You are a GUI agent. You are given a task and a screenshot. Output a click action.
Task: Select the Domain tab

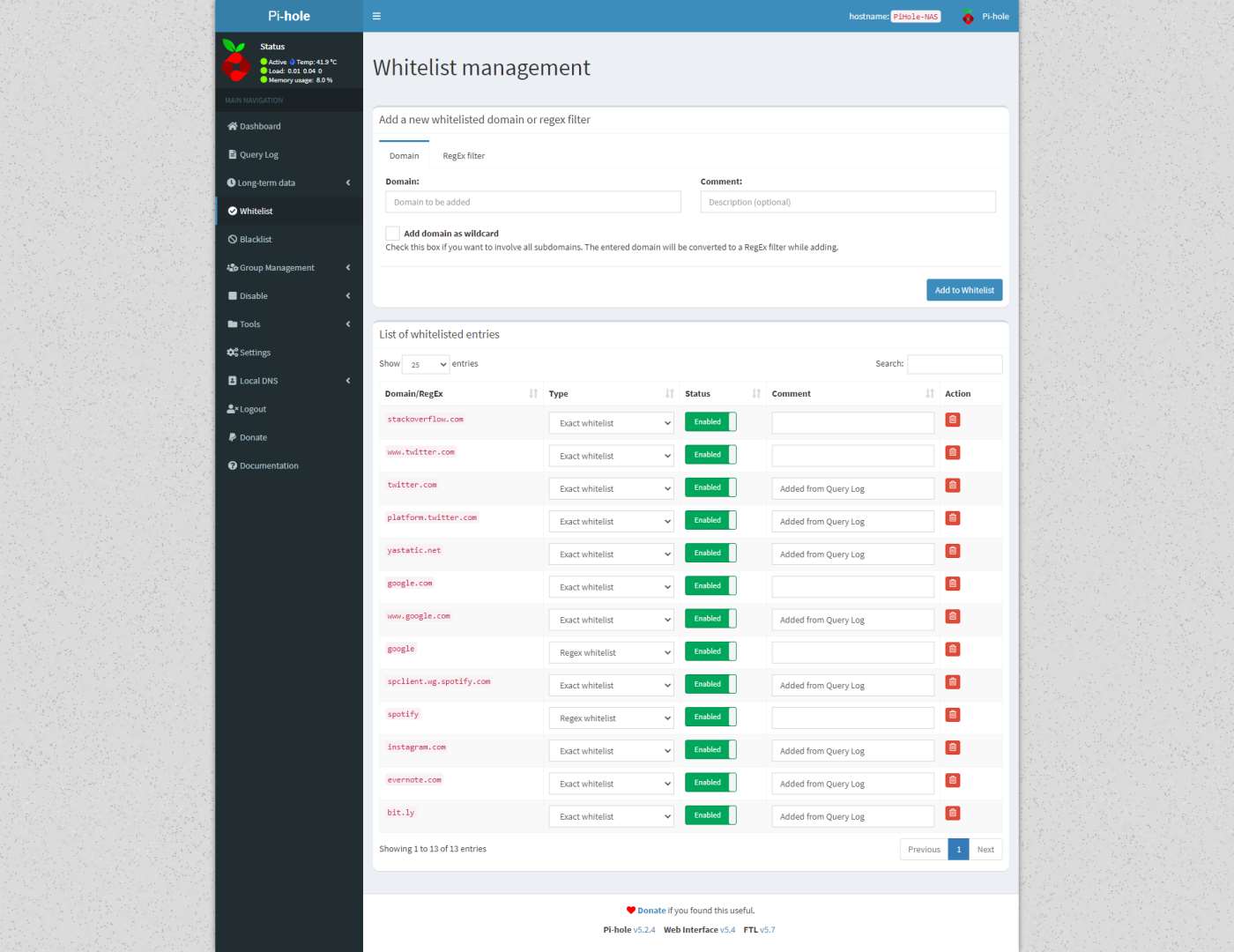404,156
